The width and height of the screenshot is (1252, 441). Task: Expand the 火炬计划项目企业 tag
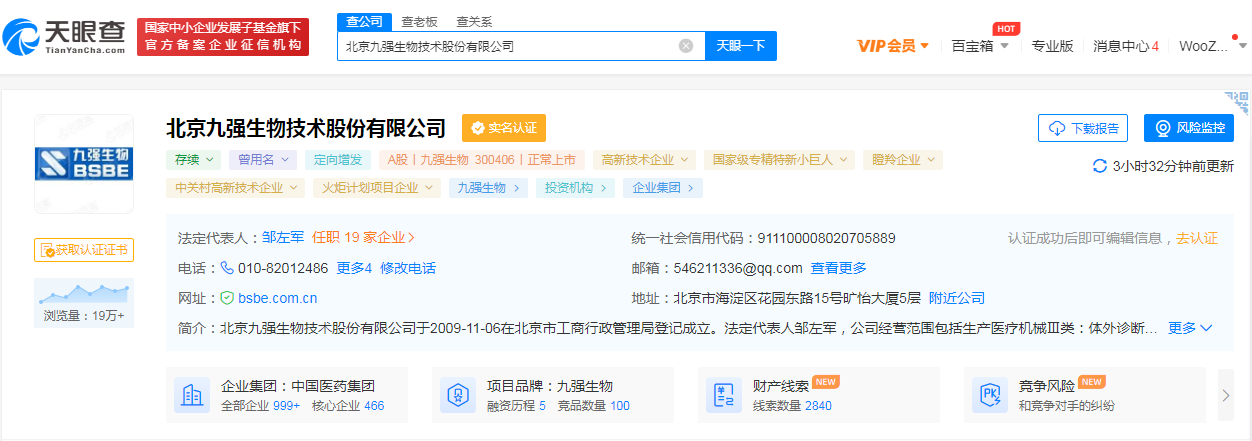(x=375, y=187)
